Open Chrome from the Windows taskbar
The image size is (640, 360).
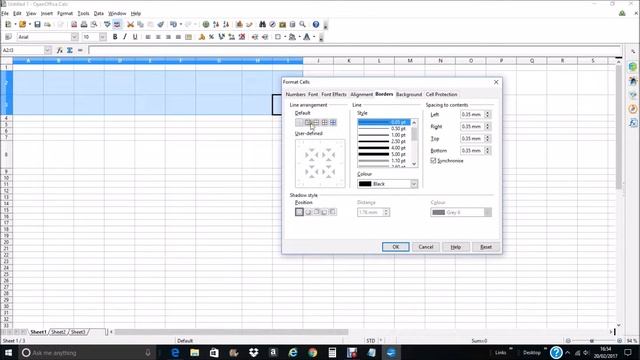[313, 352]
